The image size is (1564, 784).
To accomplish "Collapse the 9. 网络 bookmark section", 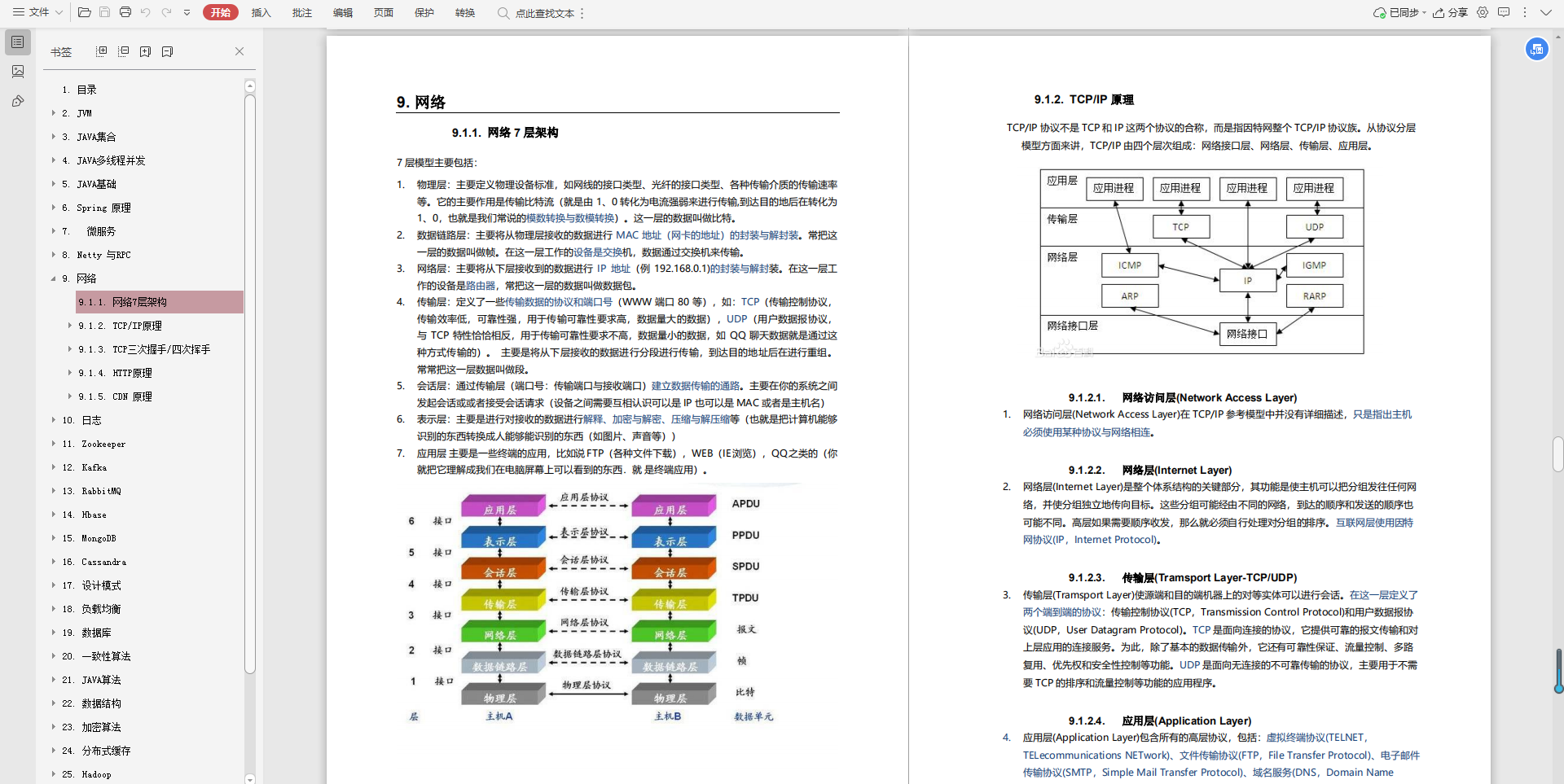I will tap(54, 278).
